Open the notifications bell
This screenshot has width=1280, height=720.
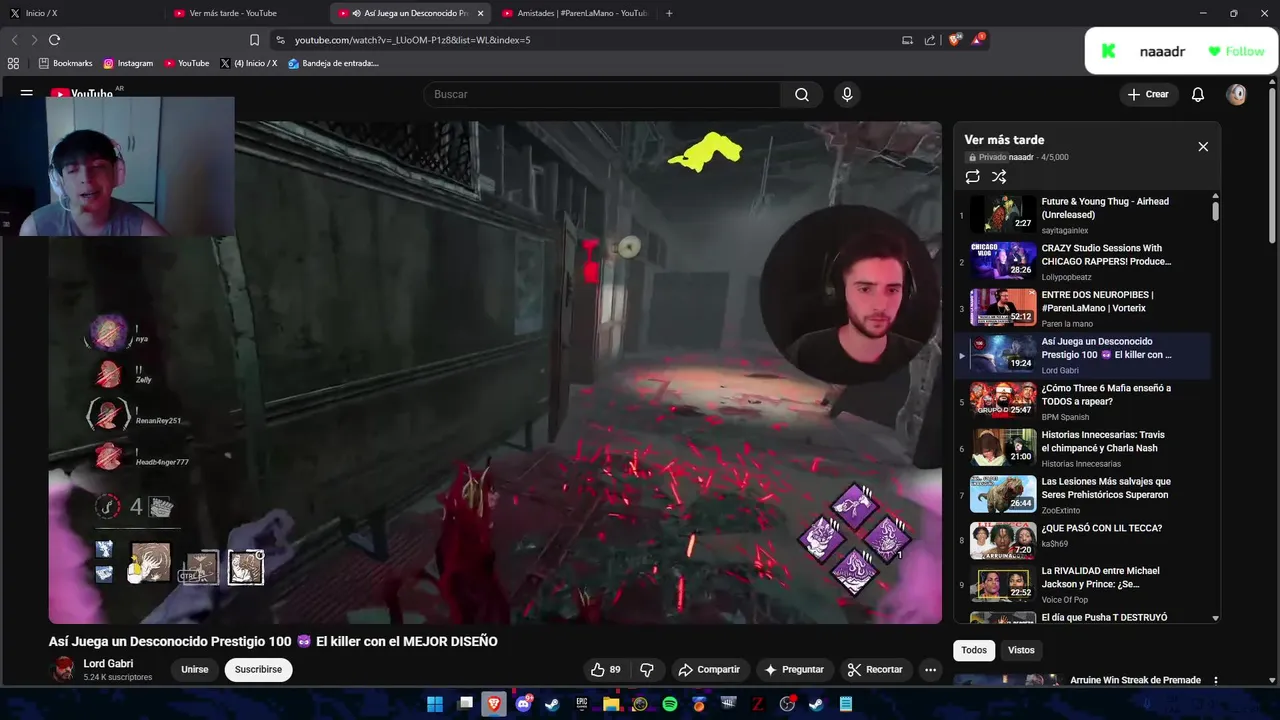click(1198, 94)
